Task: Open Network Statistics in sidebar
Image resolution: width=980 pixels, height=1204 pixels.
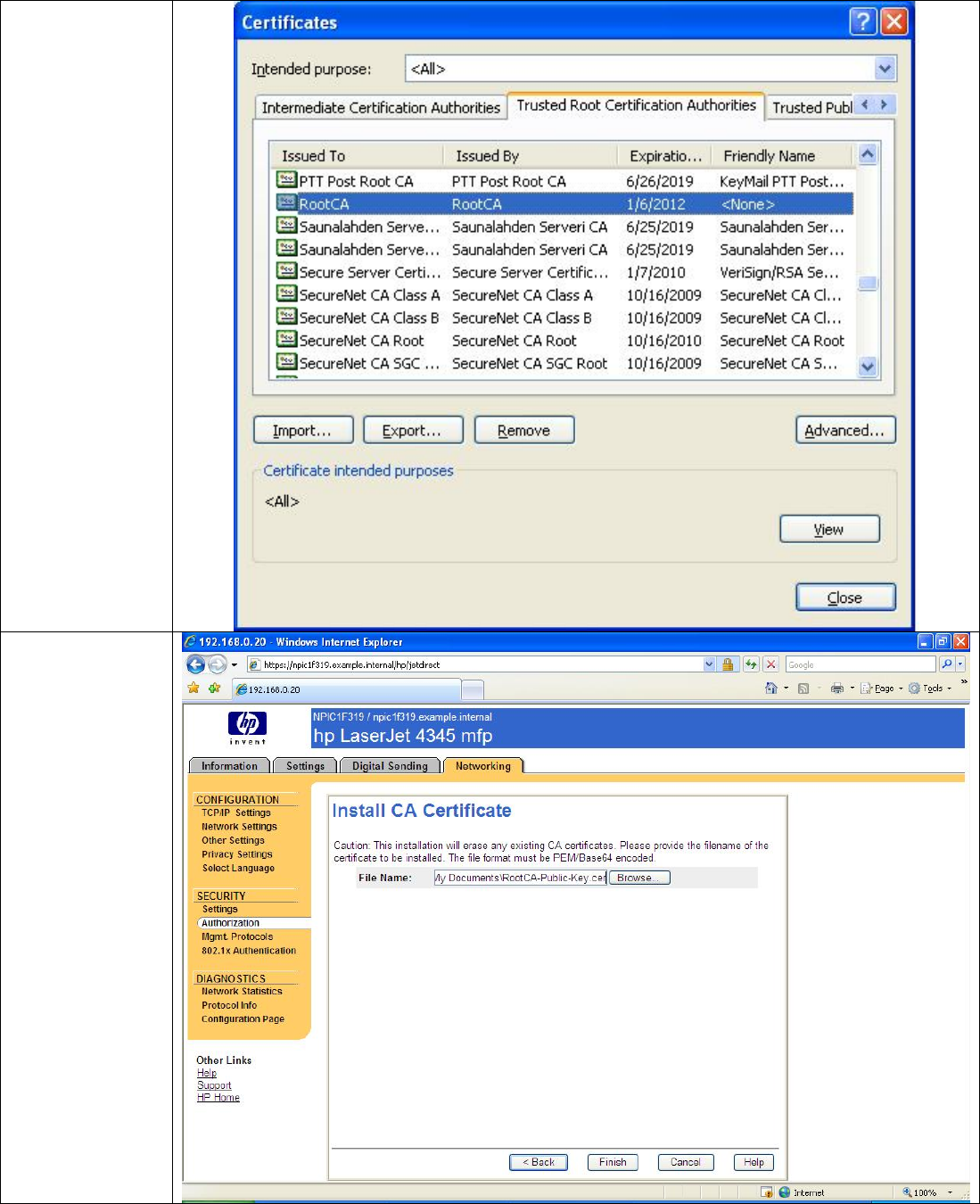Action: click(242, 991)
